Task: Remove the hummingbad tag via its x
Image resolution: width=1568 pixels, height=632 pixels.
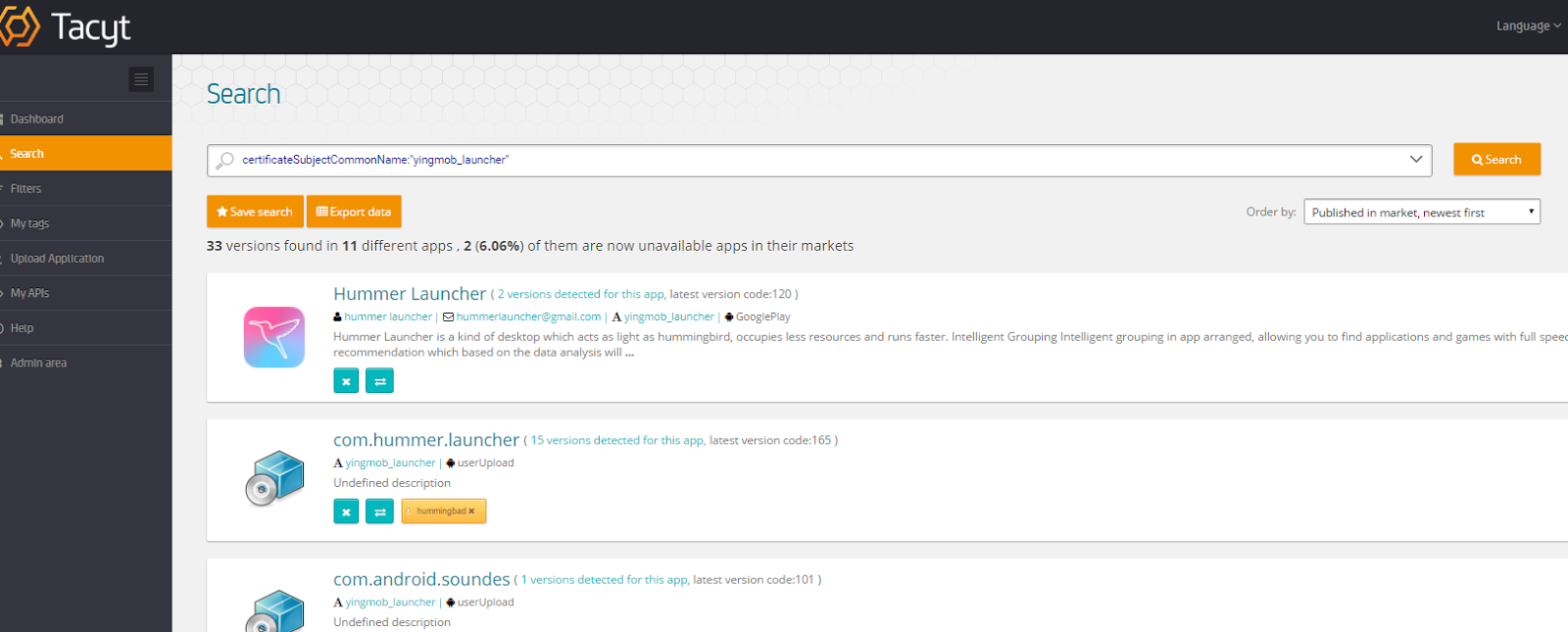Action: click(x=471, y=511)
